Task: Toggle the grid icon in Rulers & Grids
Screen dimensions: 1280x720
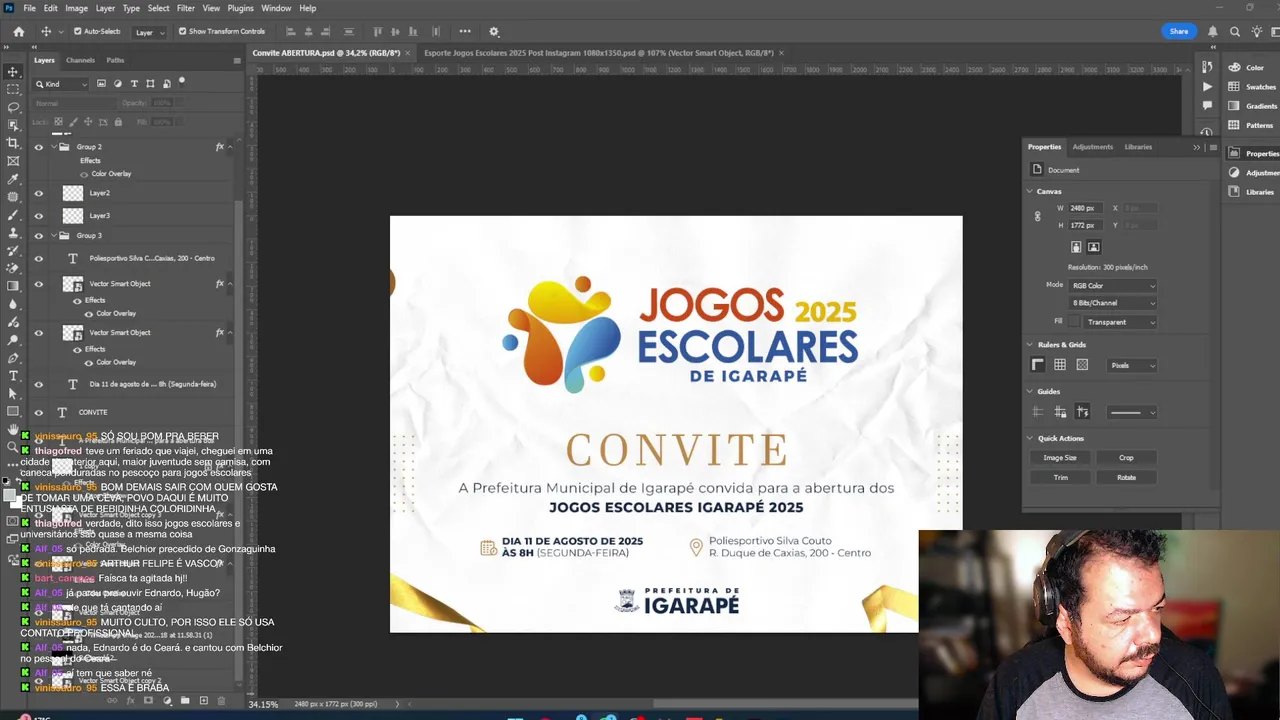Action: click(x=1060, y=365)
